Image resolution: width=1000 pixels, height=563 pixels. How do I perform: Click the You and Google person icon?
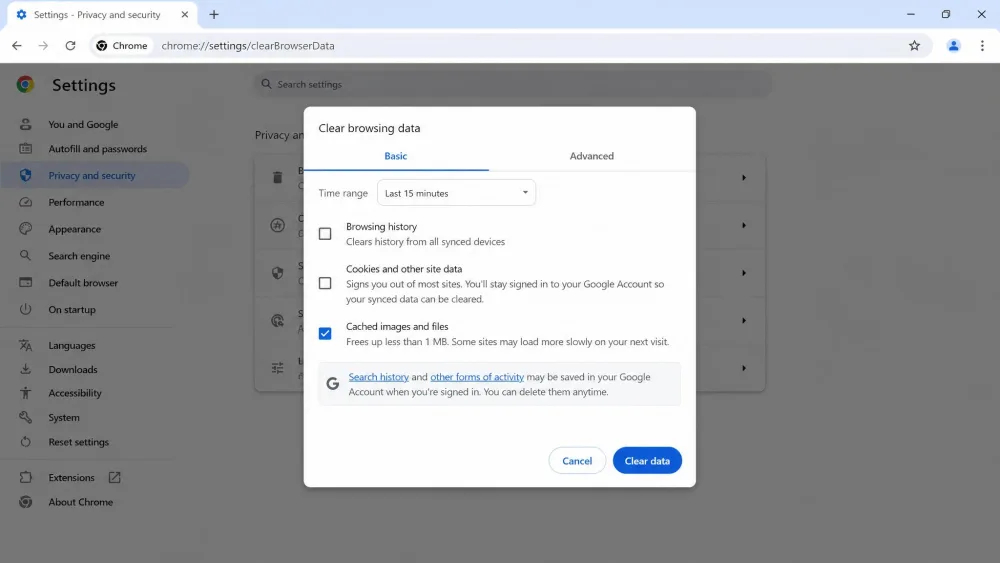[x=26, y=124]
